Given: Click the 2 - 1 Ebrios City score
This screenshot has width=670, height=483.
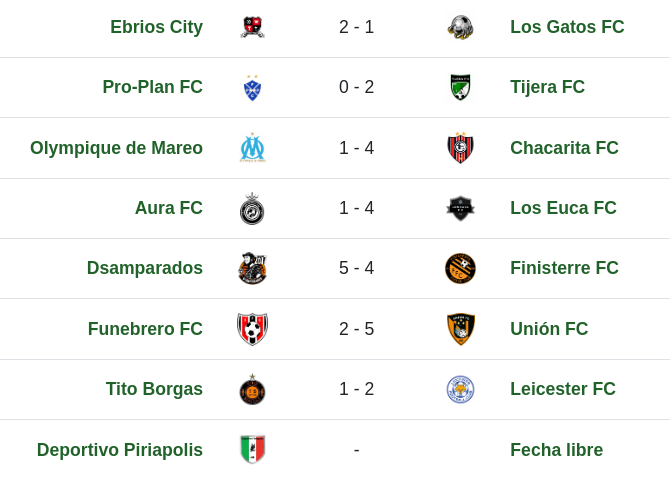Looking at the screenshot, I should [356, 27].
